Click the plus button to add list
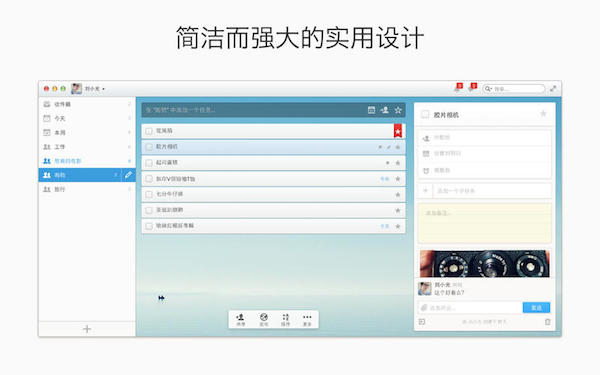The image size is (600, 375). click(87, 329)
